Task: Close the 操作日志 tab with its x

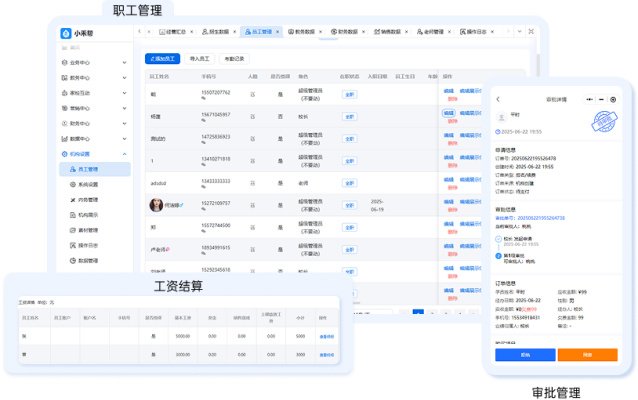Action: coord(492,32)
